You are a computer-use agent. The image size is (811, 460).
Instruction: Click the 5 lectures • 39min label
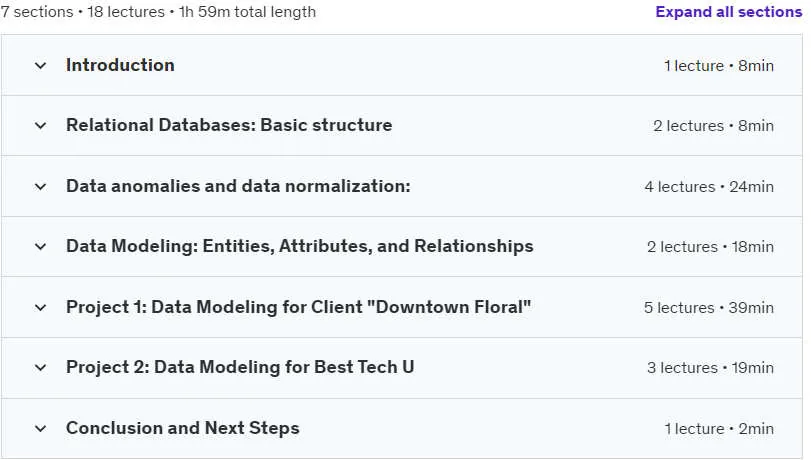709,308
